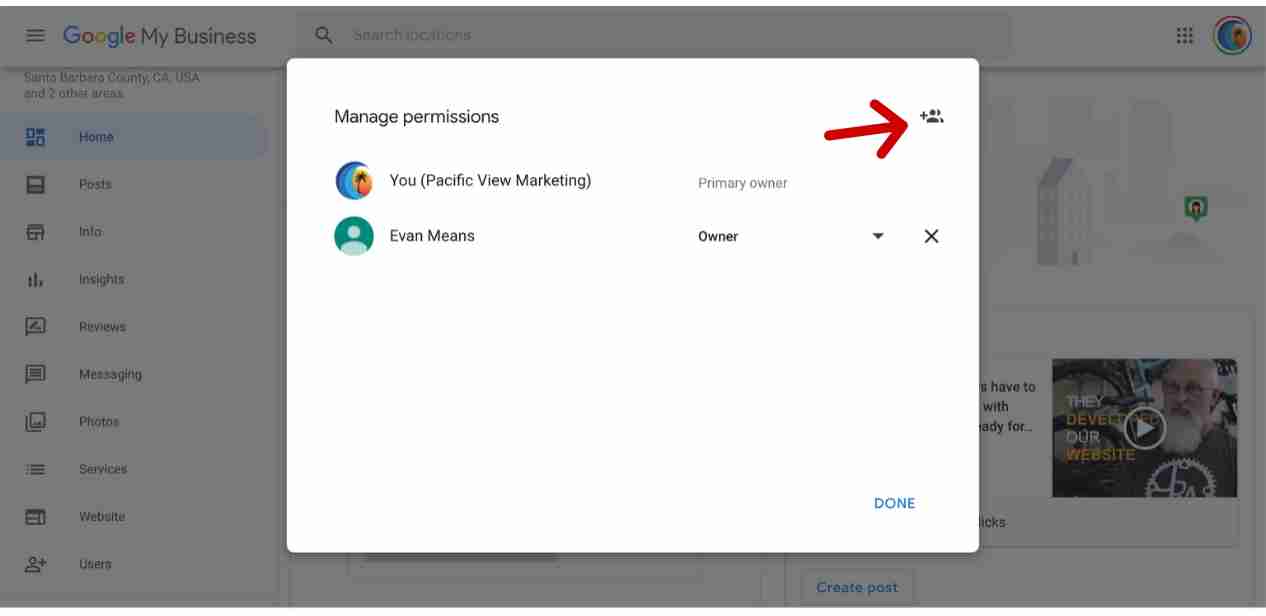
Task: Remove Evan Means with the X
Action: tap(931, 237)
